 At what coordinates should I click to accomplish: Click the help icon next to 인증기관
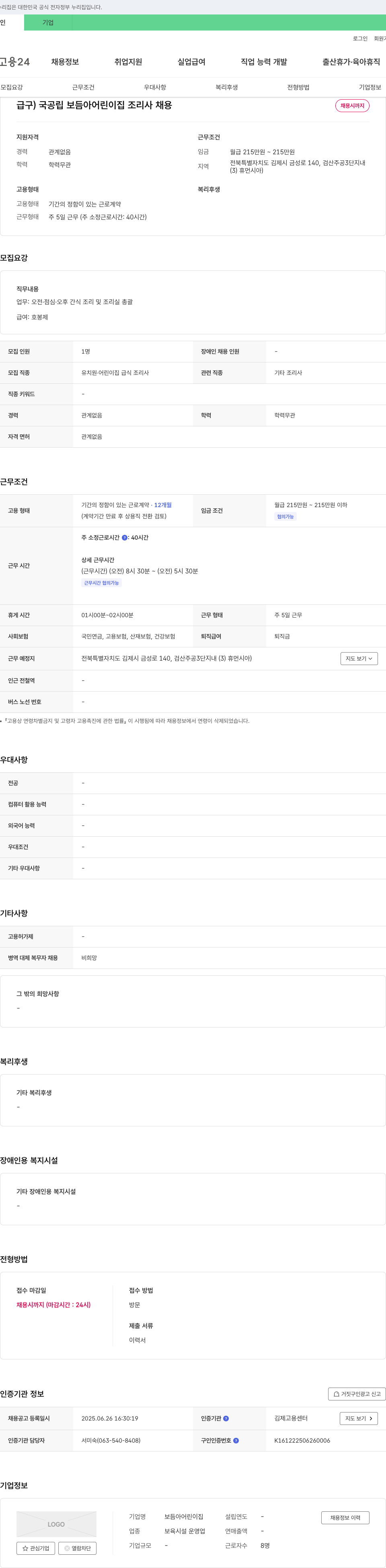(226, 1418)
